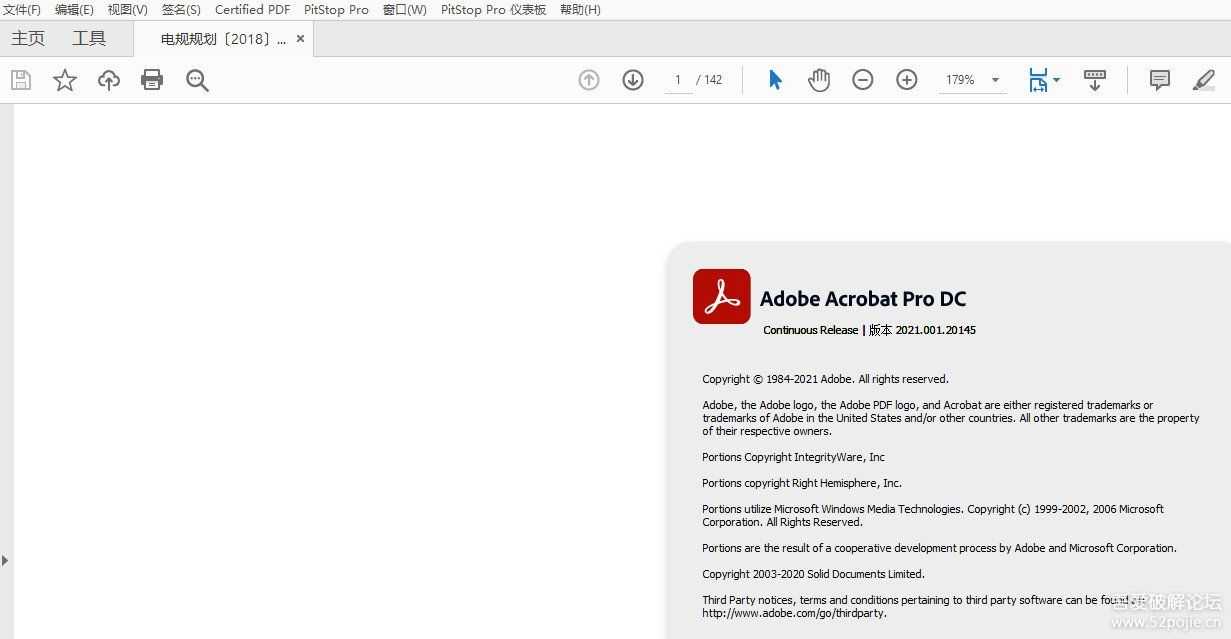Viewport: 1231px width, 639px height.
Task: Go to the next page arrow
Action: (633, 80)
